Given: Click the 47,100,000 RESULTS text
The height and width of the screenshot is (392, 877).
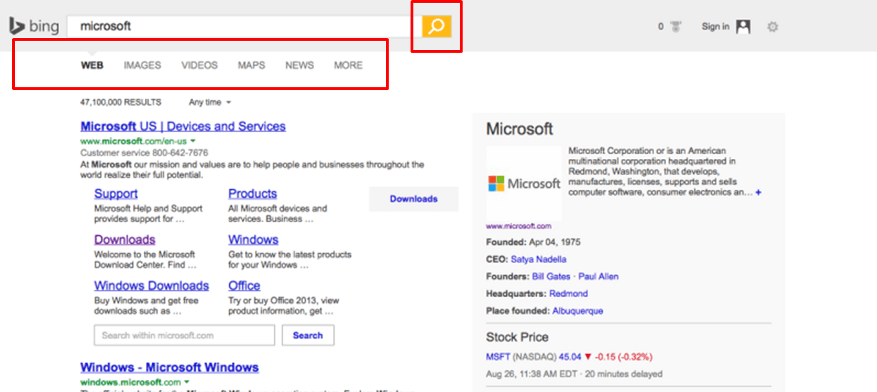Looking at the screenshot, I should point(121,102).
